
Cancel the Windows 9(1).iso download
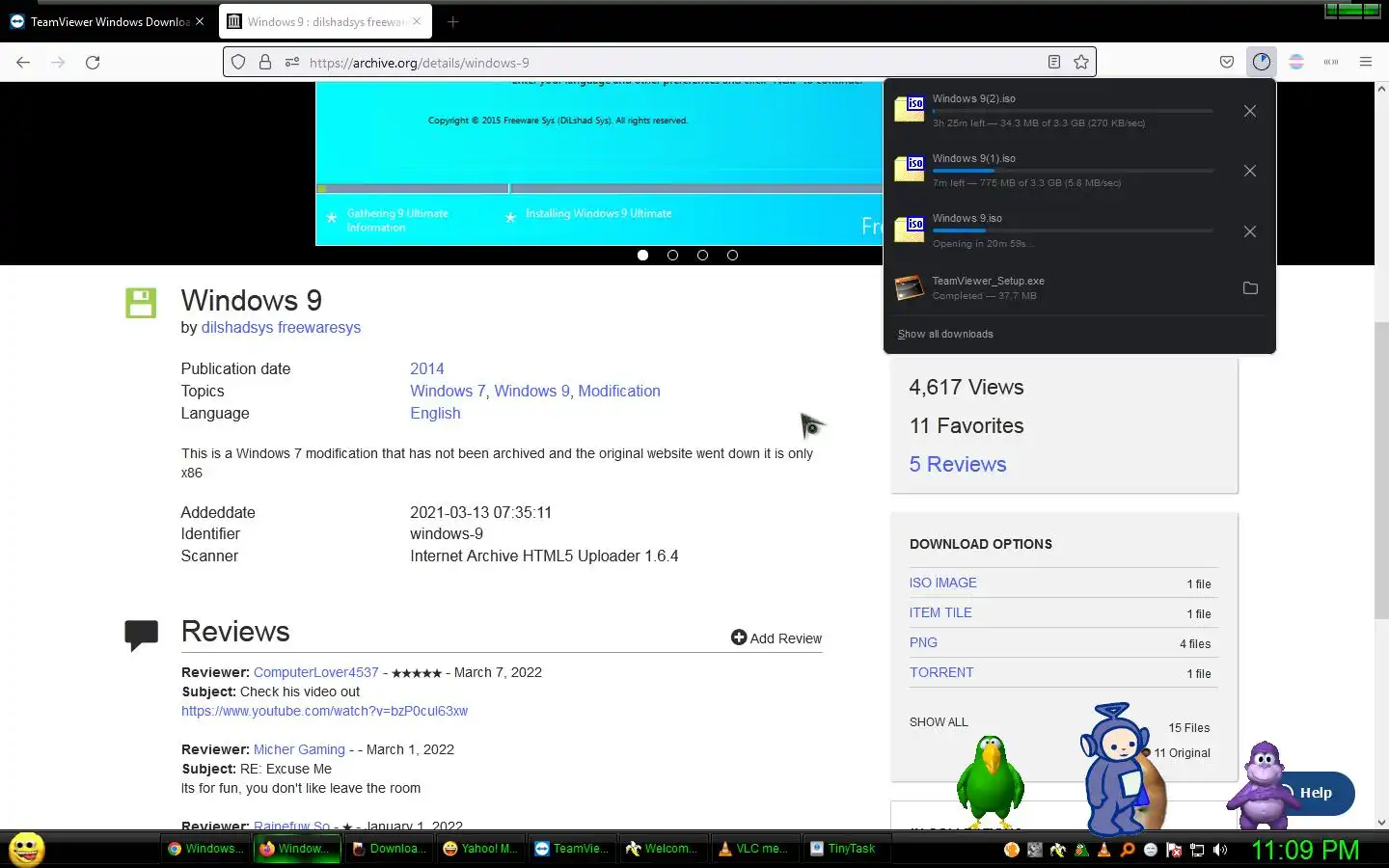coord(1250,171)
